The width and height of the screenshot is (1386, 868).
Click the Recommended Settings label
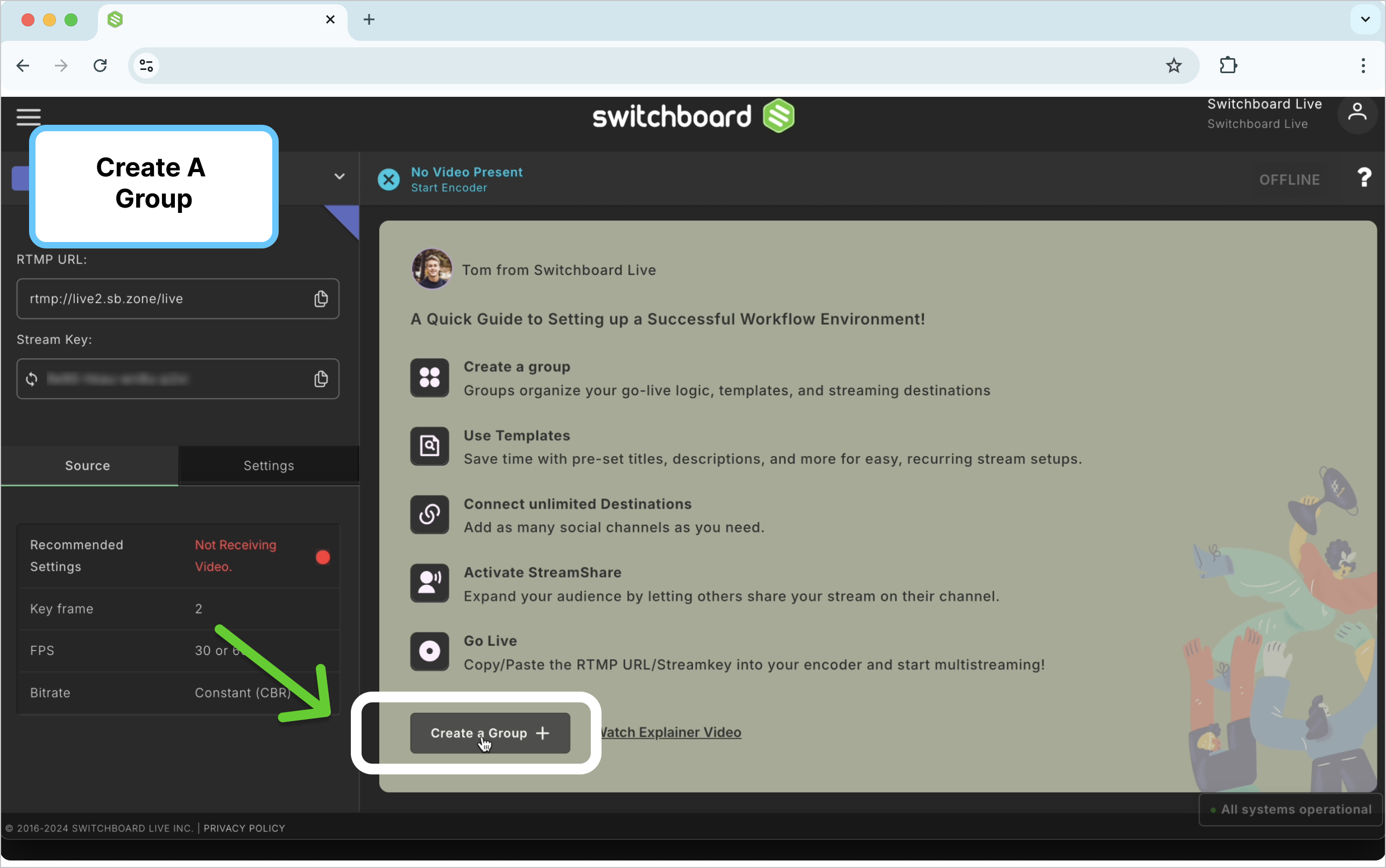[76, 556]
